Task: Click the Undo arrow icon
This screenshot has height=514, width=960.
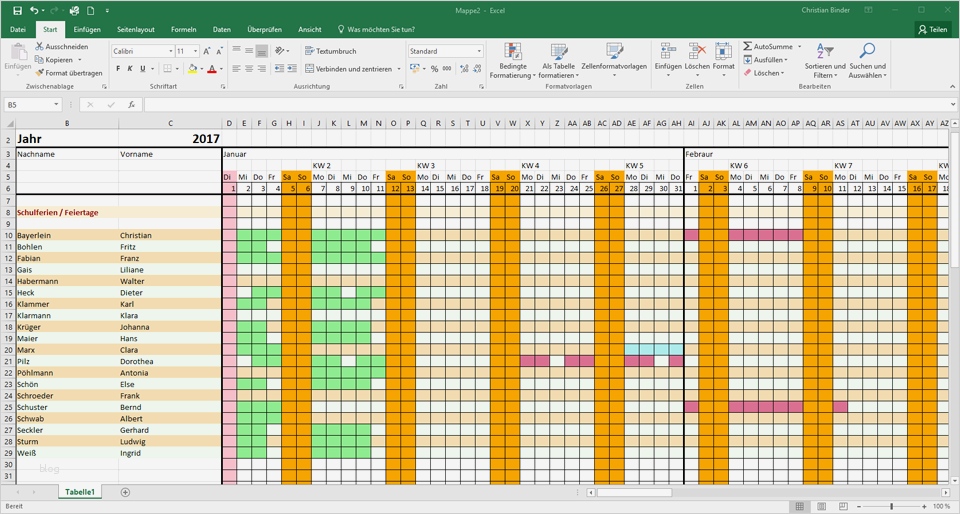Action: coord(34,10)
